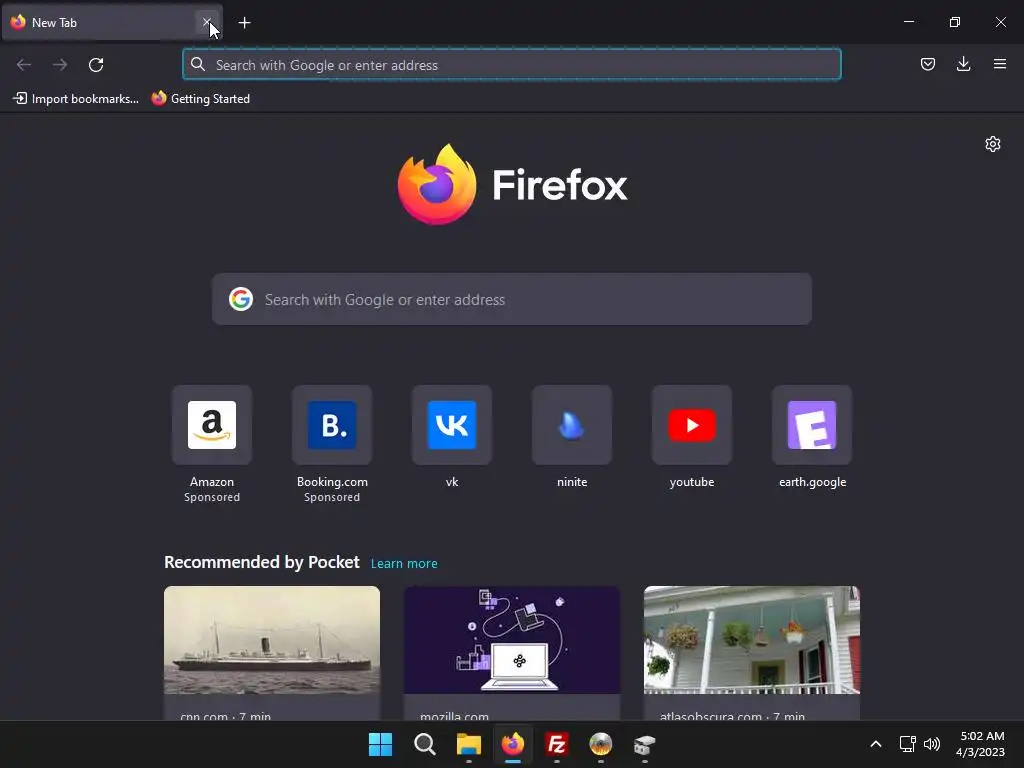Click Learn more link beside Pocket
This screenshot has width=1024, height=768.
point(404,564)
